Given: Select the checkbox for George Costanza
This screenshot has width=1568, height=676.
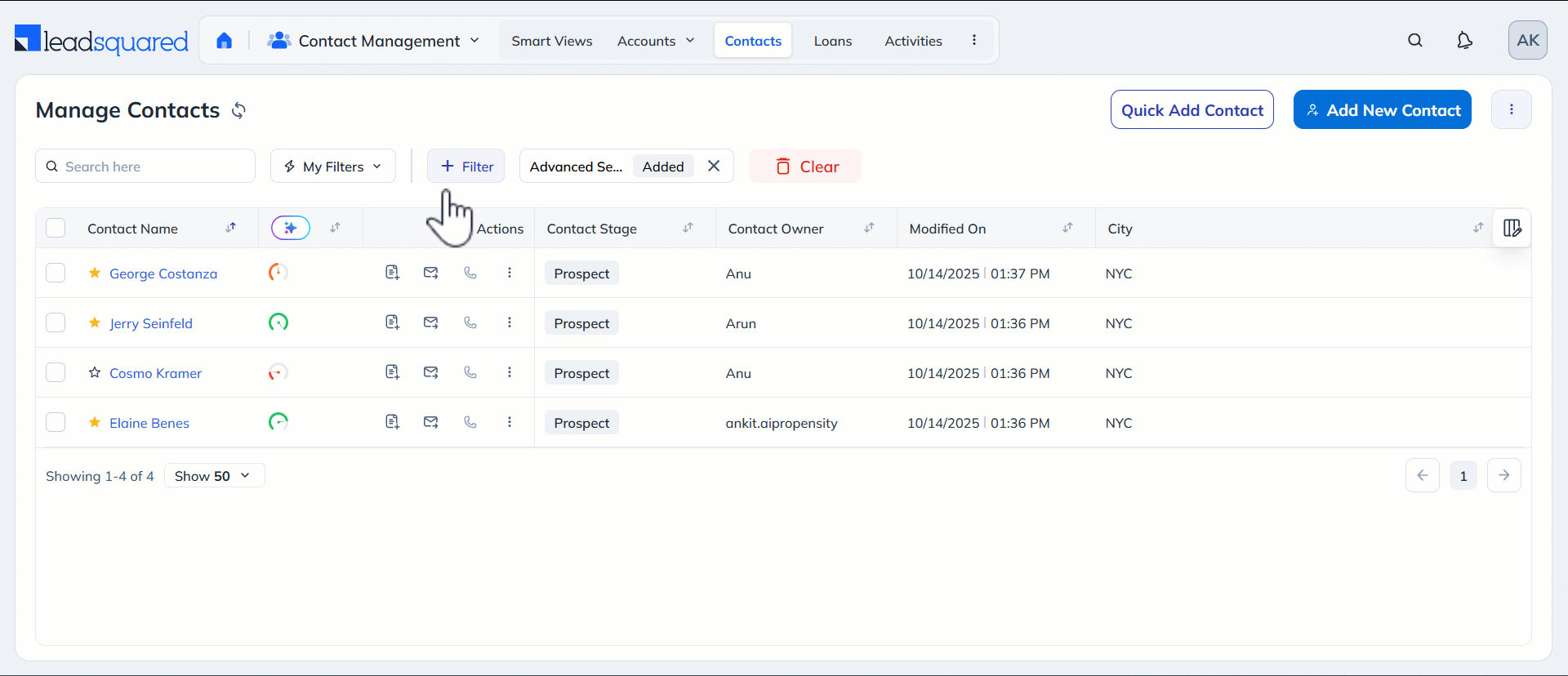Looking at the screenshot, I should pos(56,274).
